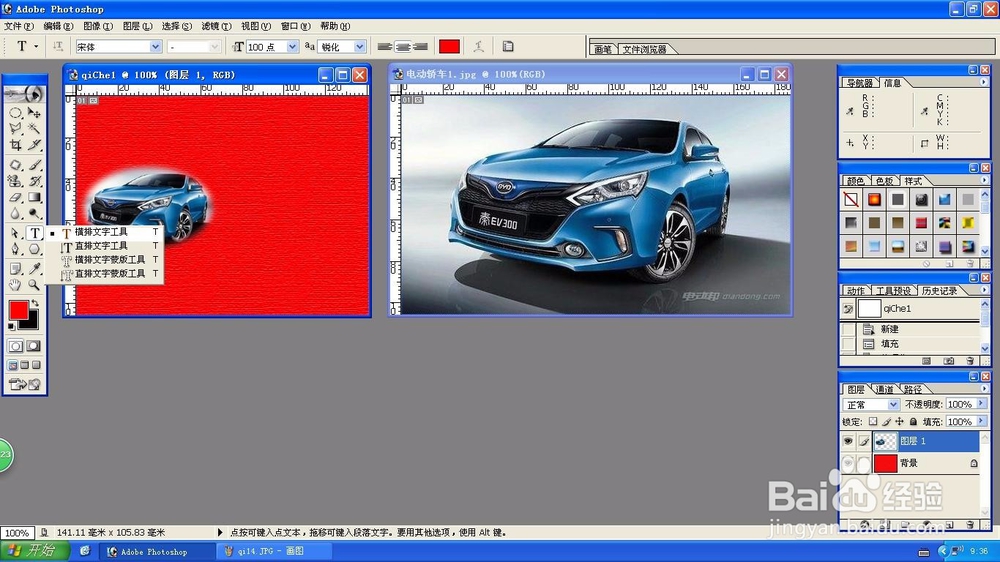The height and width of the screenshot is (562, 1000).
Task: Click red foreground color swatch in toolbox
Action: tap(18, 310)
